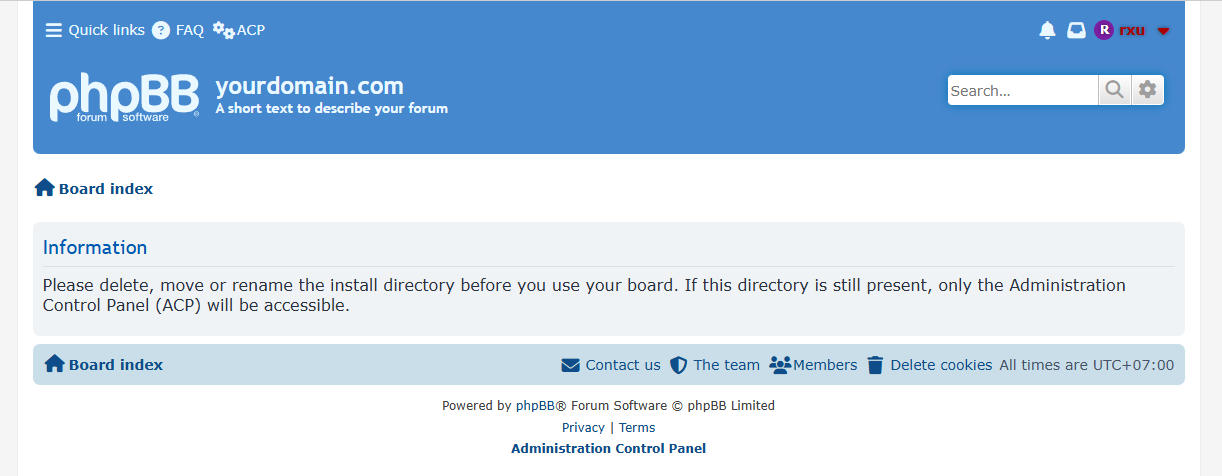
Task: Expand the Quick links menu
Action: coord(95,30)
